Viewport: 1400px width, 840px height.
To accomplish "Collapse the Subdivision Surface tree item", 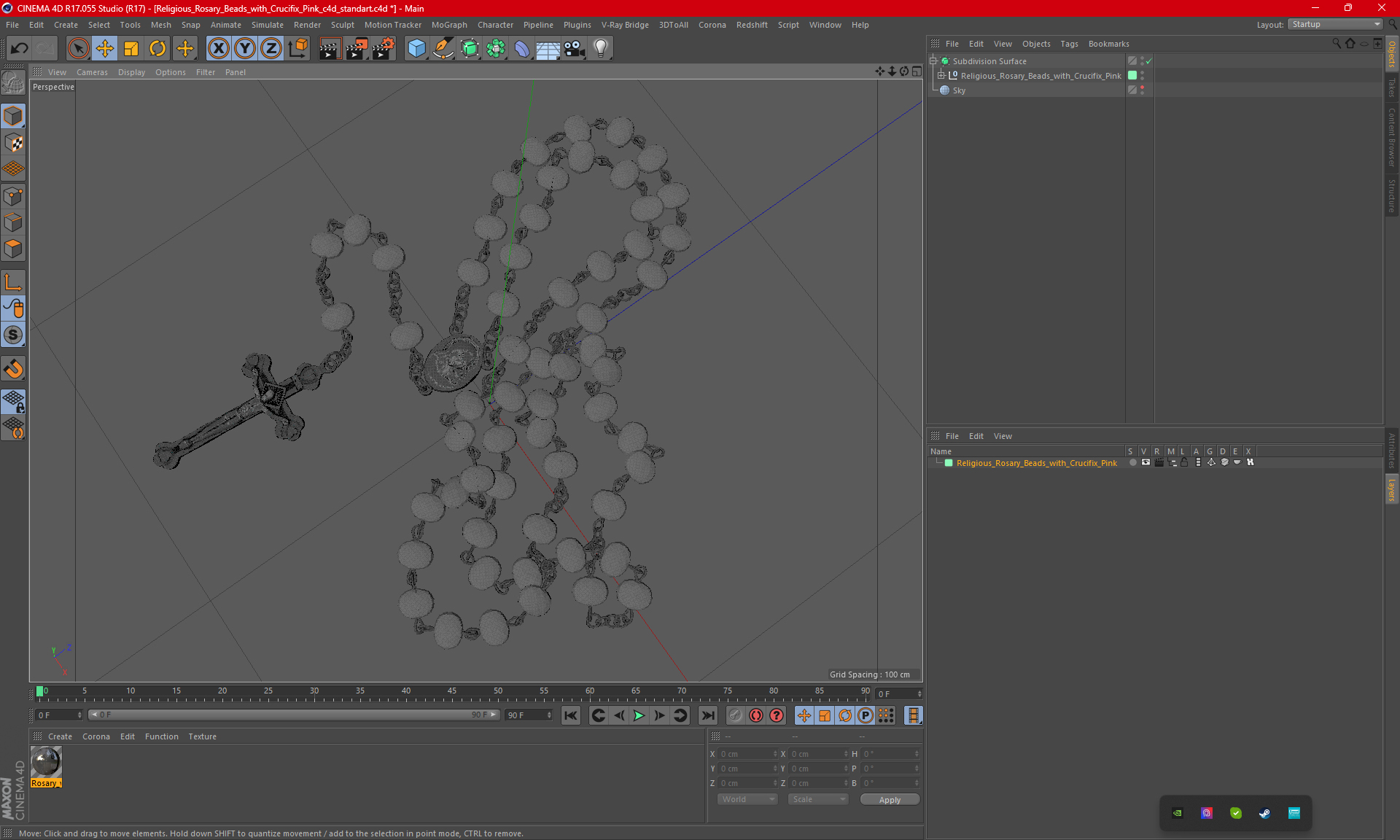I will pos(933,61).
